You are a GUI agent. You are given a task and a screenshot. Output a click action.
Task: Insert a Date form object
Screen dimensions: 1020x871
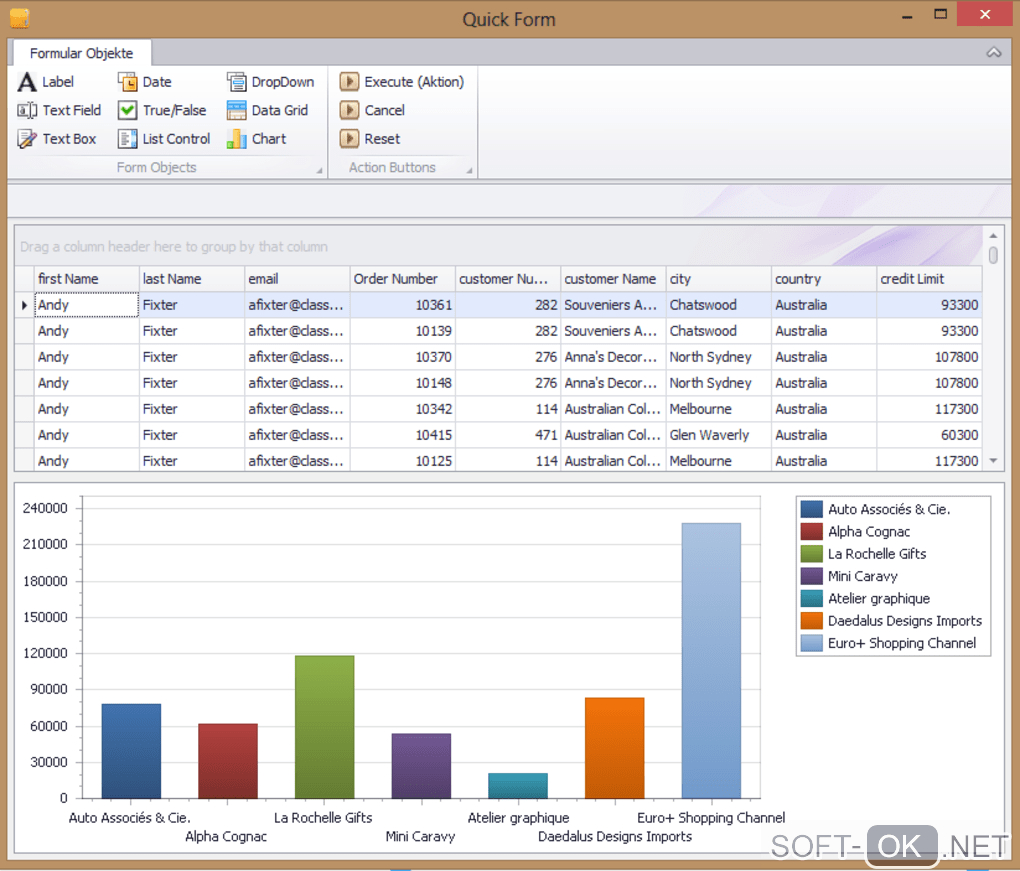coord(127,82)
